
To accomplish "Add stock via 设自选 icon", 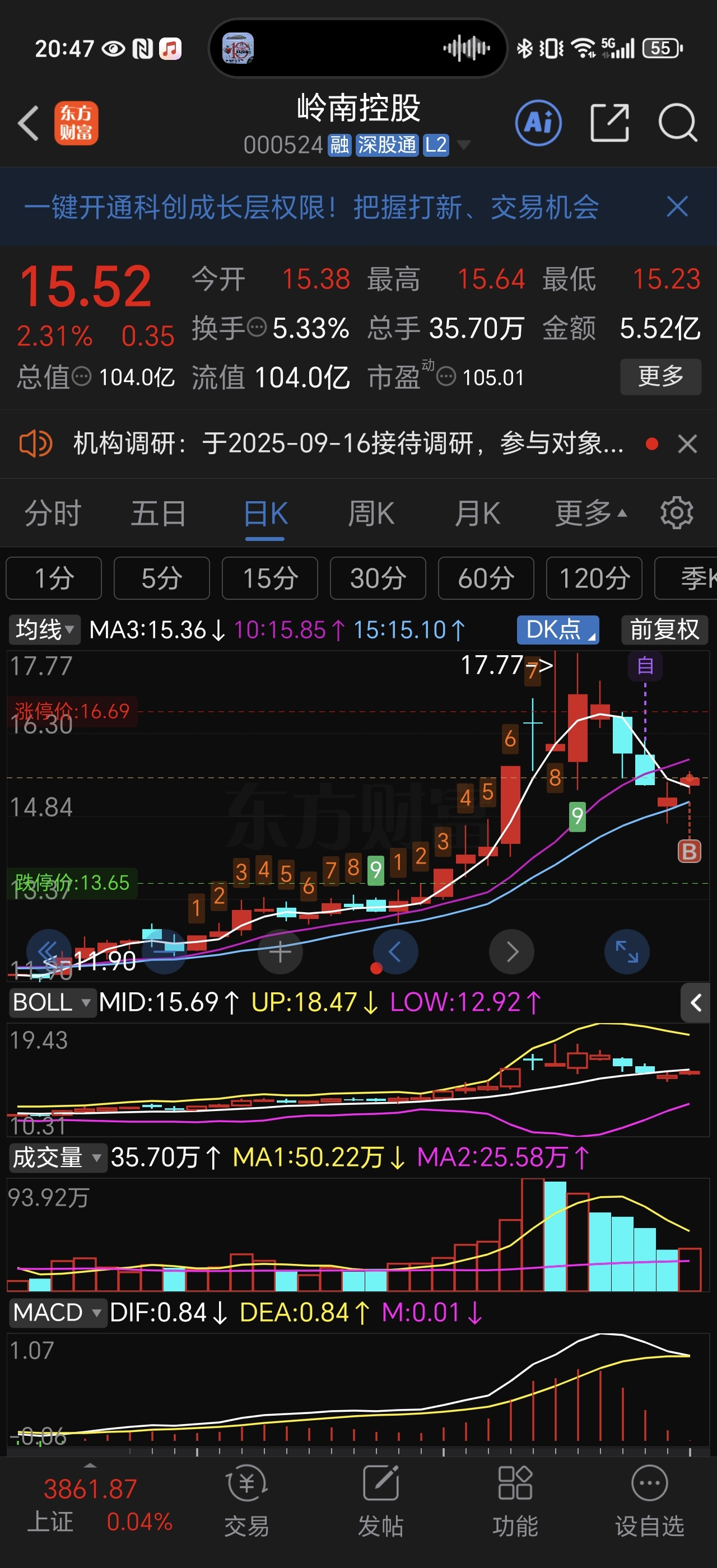I will pyautogui.click(x=649, y=1500).
